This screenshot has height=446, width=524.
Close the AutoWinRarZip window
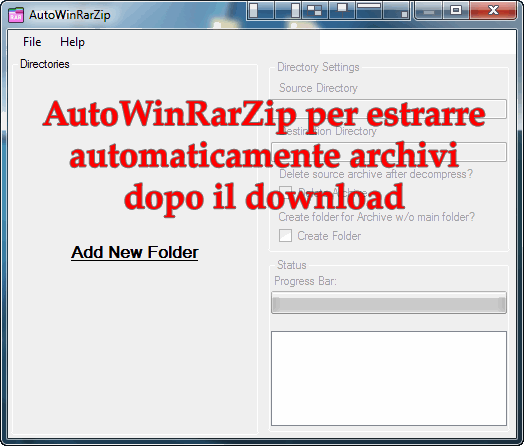493,10
